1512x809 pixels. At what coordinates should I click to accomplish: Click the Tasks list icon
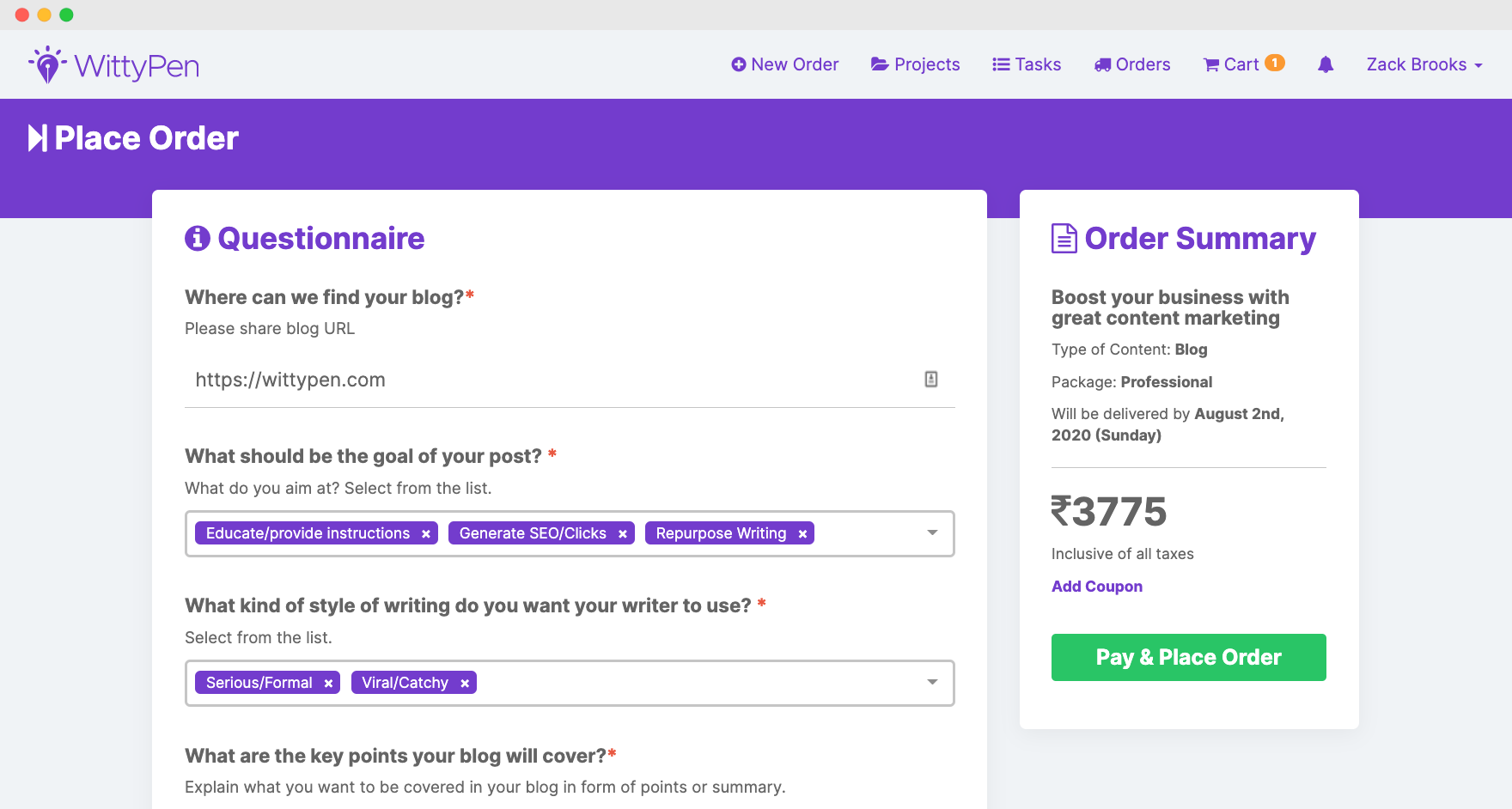click(x=1001, y=64)
